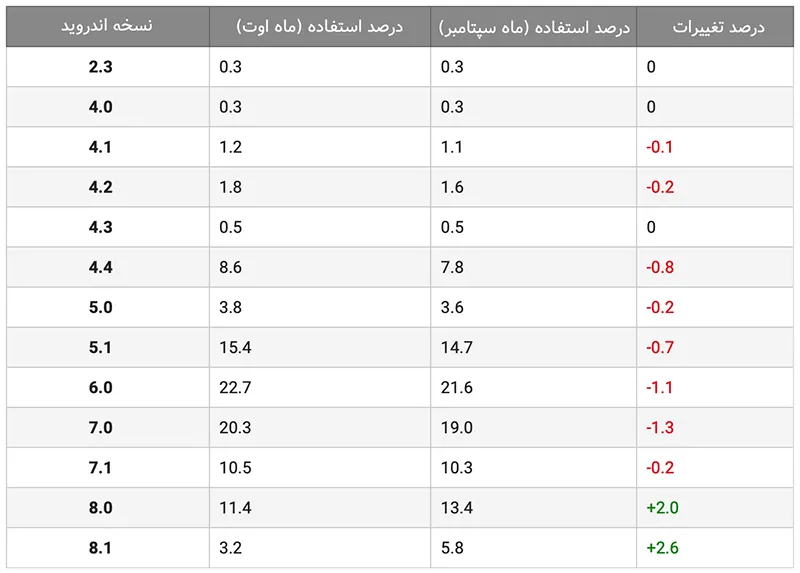Click the "درصد تغییرات" column header

(x=718, y=27)
